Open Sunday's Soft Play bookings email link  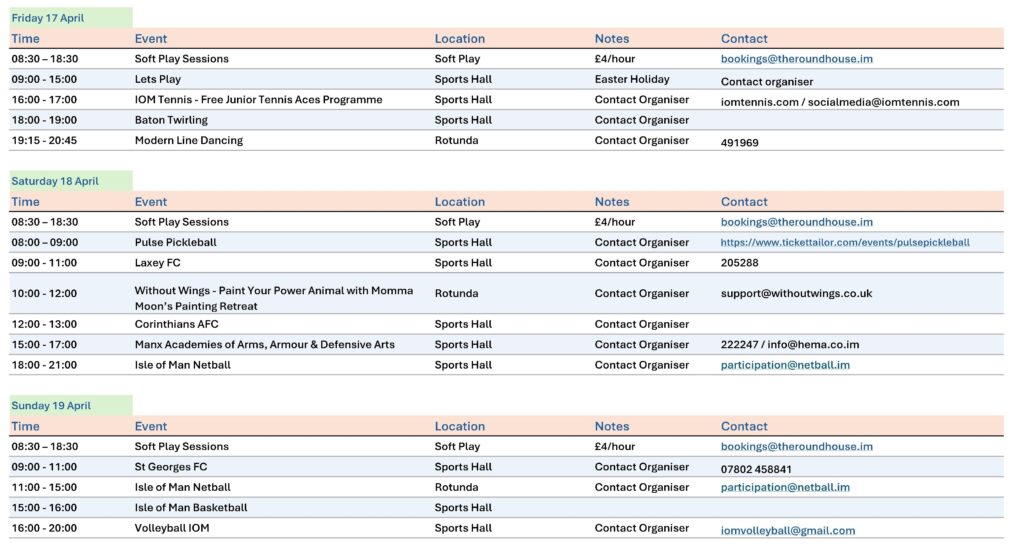[796, 447]
